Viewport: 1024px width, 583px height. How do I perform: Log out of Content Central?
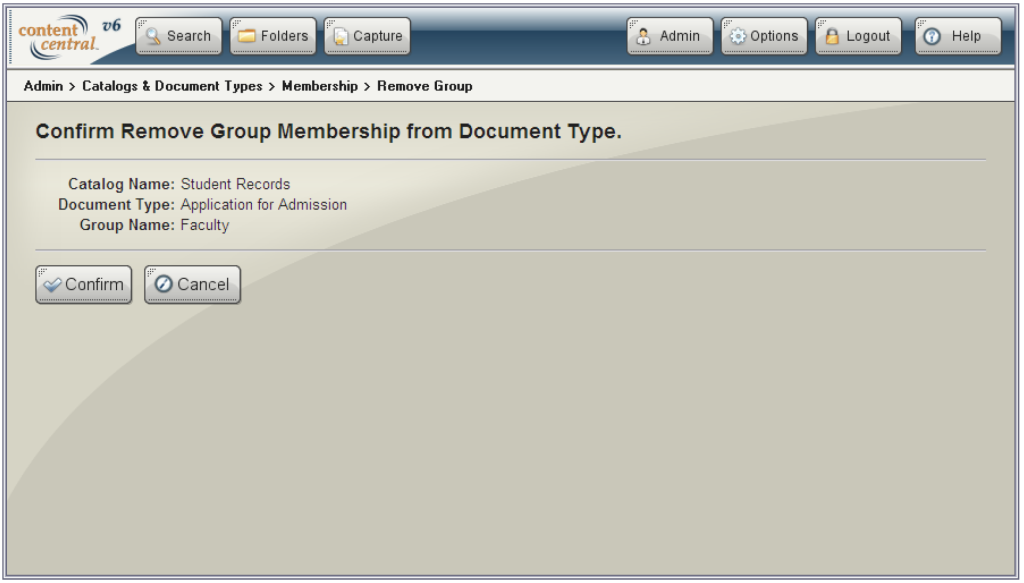click(857, 35)
